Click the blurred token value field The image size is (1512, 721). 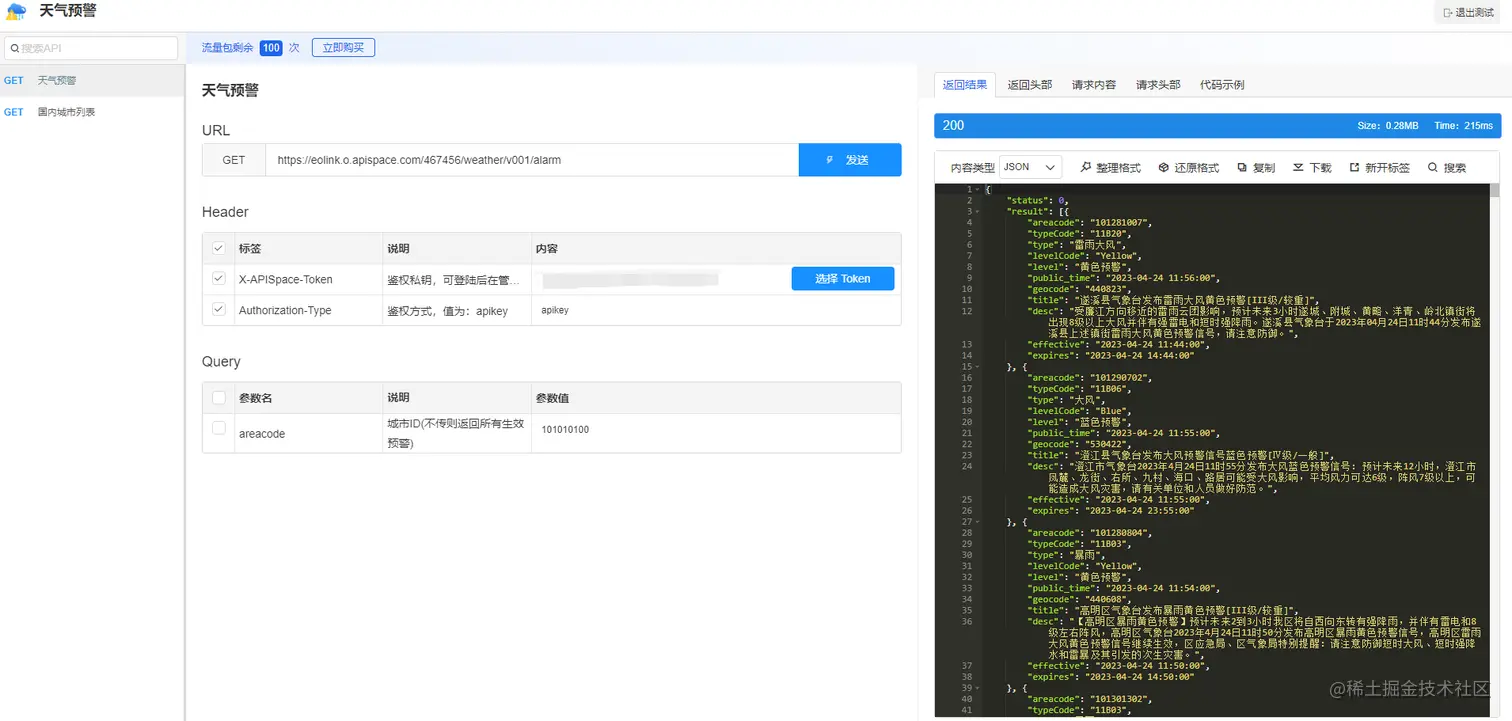point(630,279)
